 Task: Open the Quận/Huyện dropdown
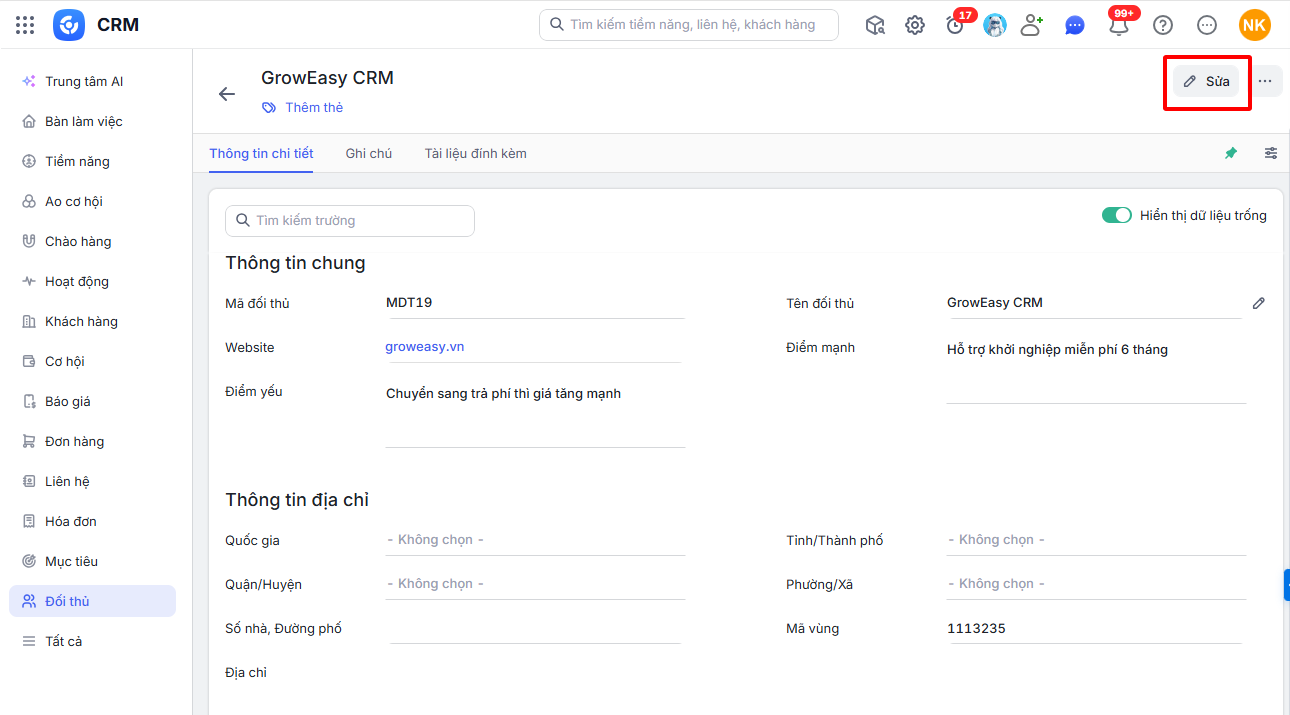click(535, 584)
